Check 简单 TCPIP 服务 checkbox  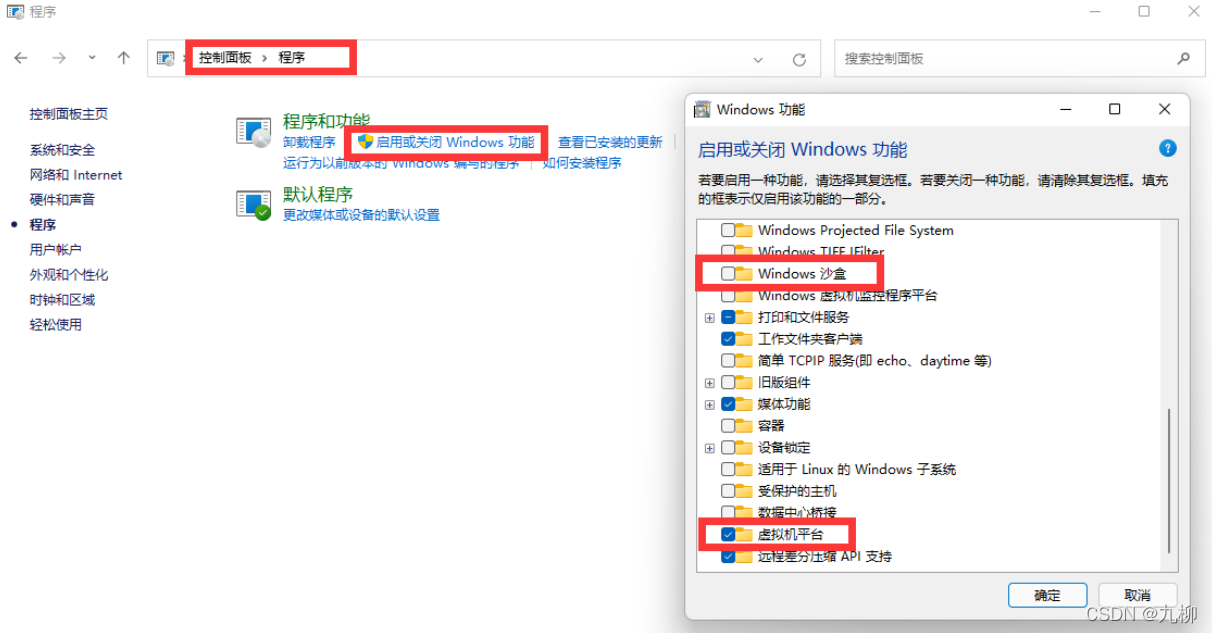pos(728,360)
